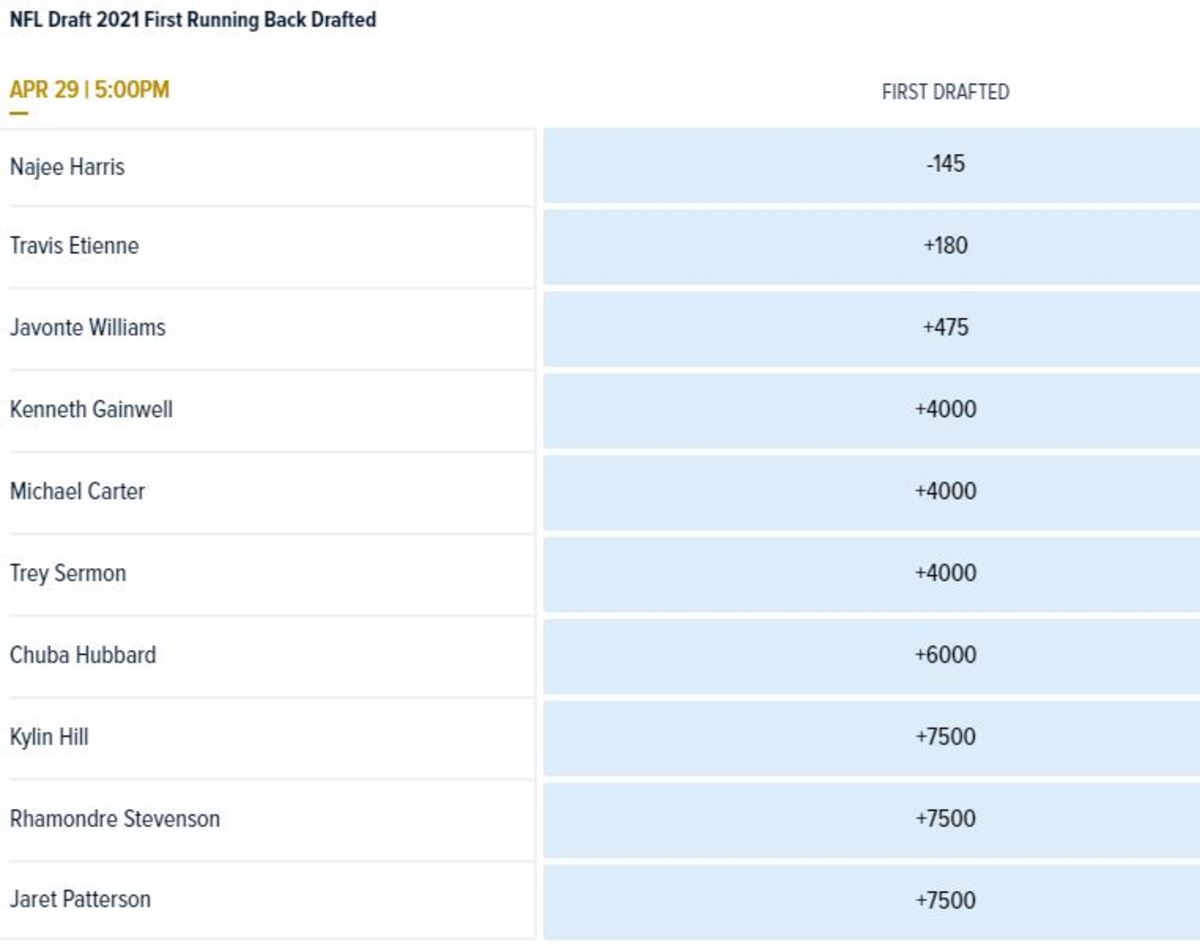Click the Travis Etienne name
The image size is (1200, 948).
74,246
